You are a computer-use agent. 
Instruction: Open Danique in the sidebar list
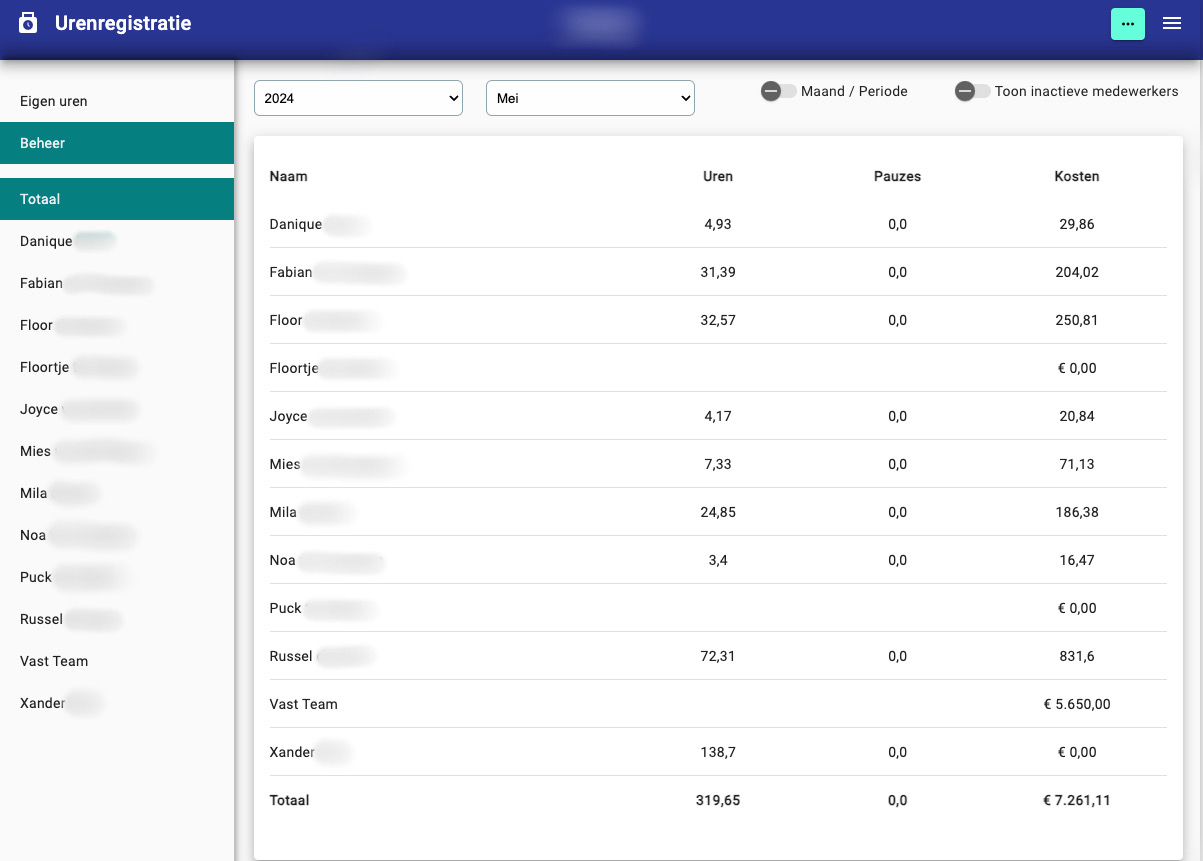click(x=47, y=241)
